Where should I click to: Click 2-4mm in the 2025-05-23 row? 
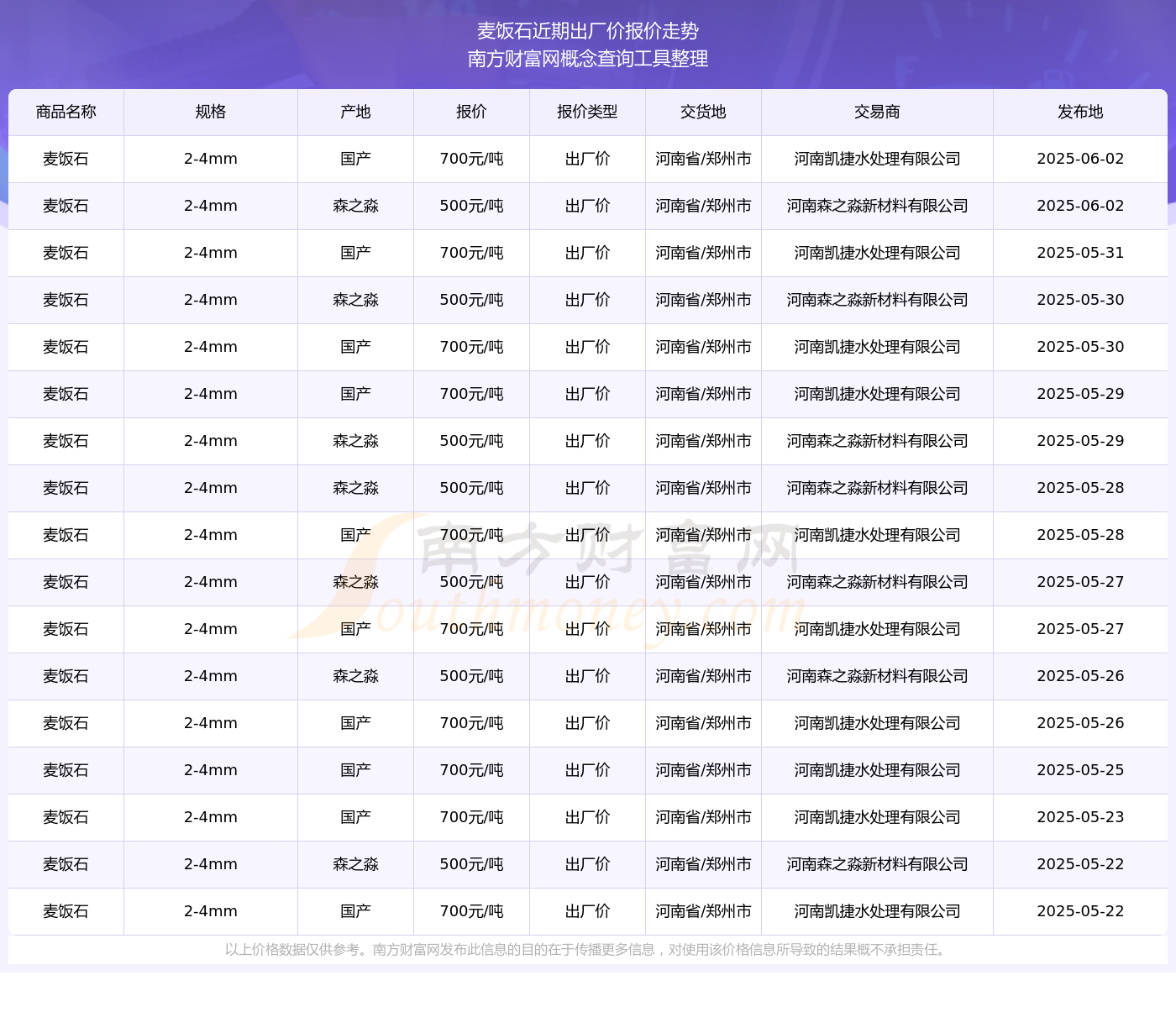(x=211, y=817)
